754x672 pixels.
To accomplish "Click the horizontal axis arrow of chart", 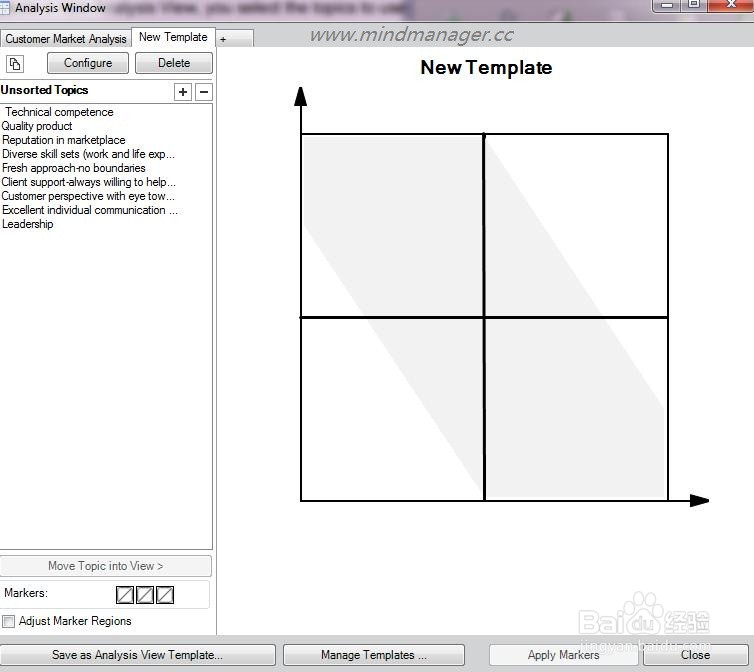I will pos(699,500).
